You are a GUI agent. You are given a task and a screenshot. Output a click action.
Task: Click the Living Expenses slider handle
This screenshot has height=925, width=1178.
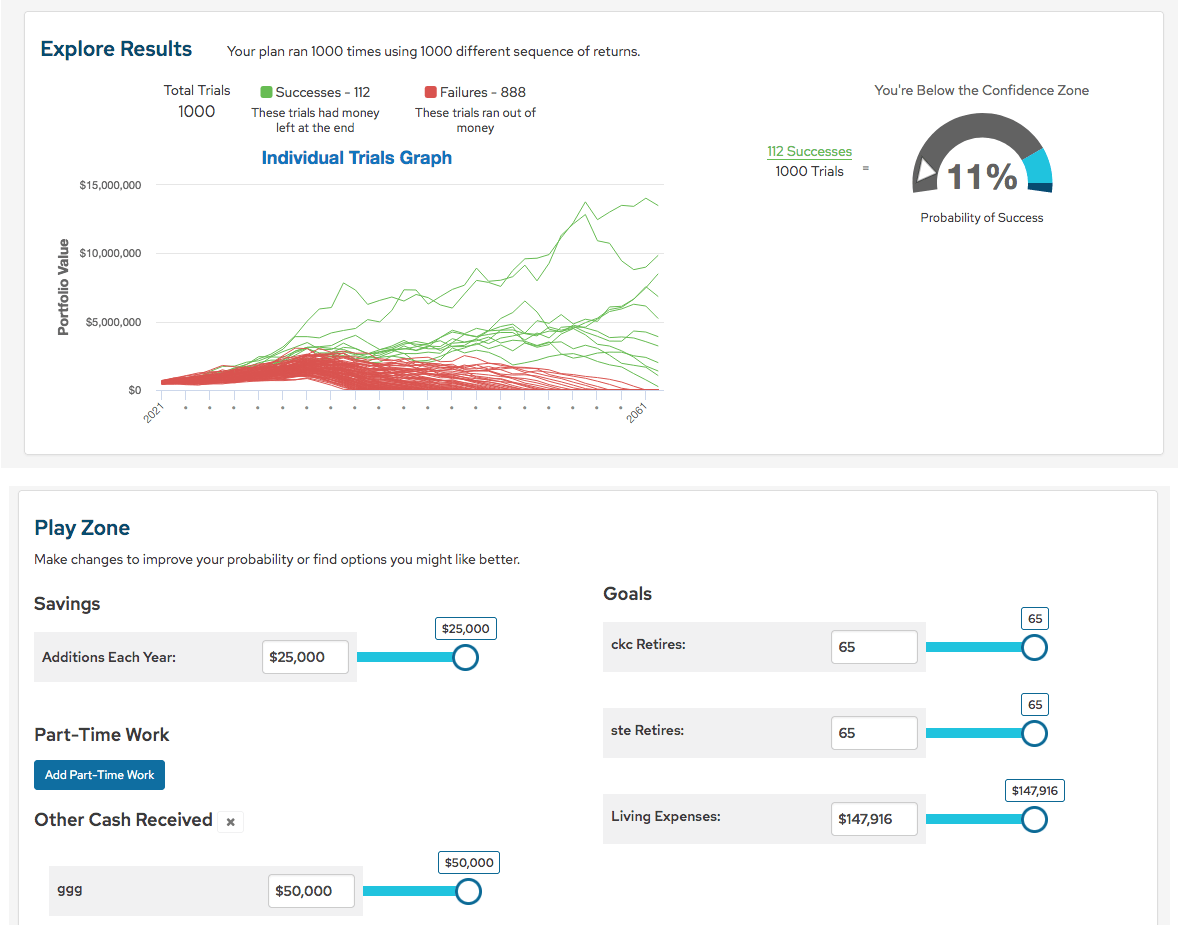click(1033, 819)
